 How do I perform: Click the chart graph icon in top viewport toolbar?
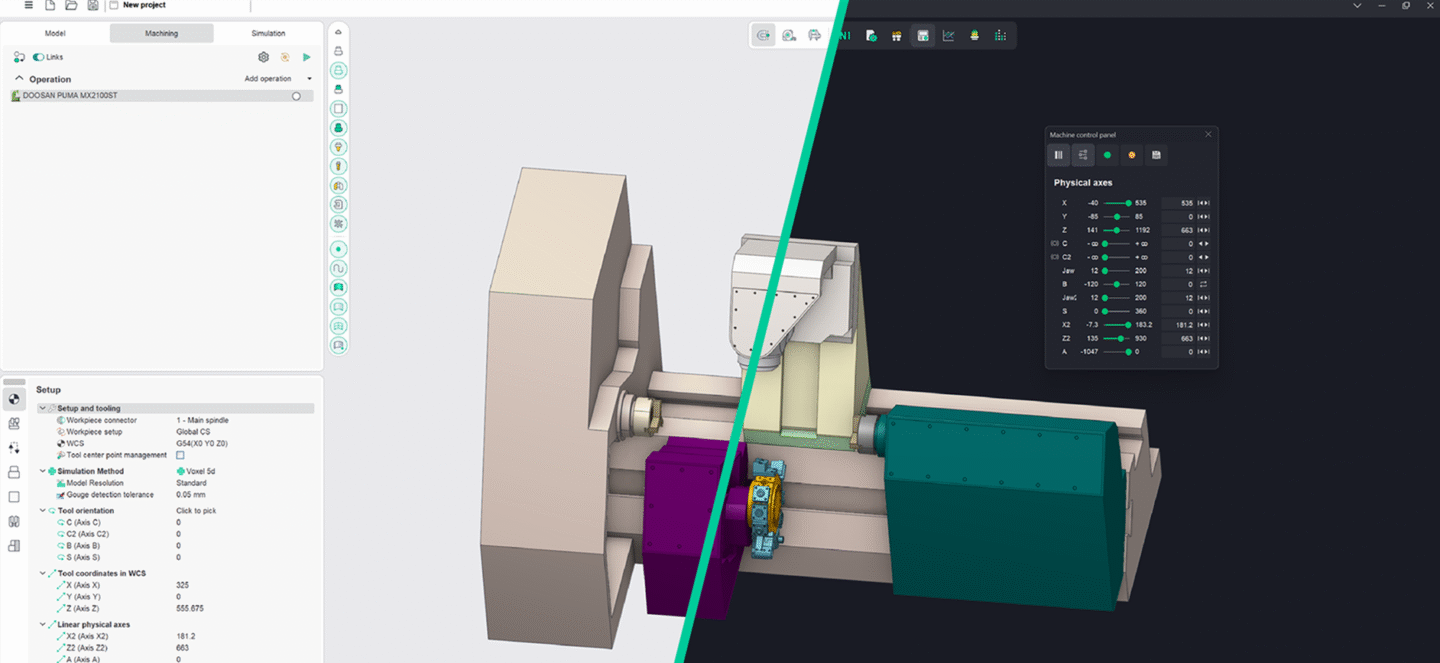[948, 36]
